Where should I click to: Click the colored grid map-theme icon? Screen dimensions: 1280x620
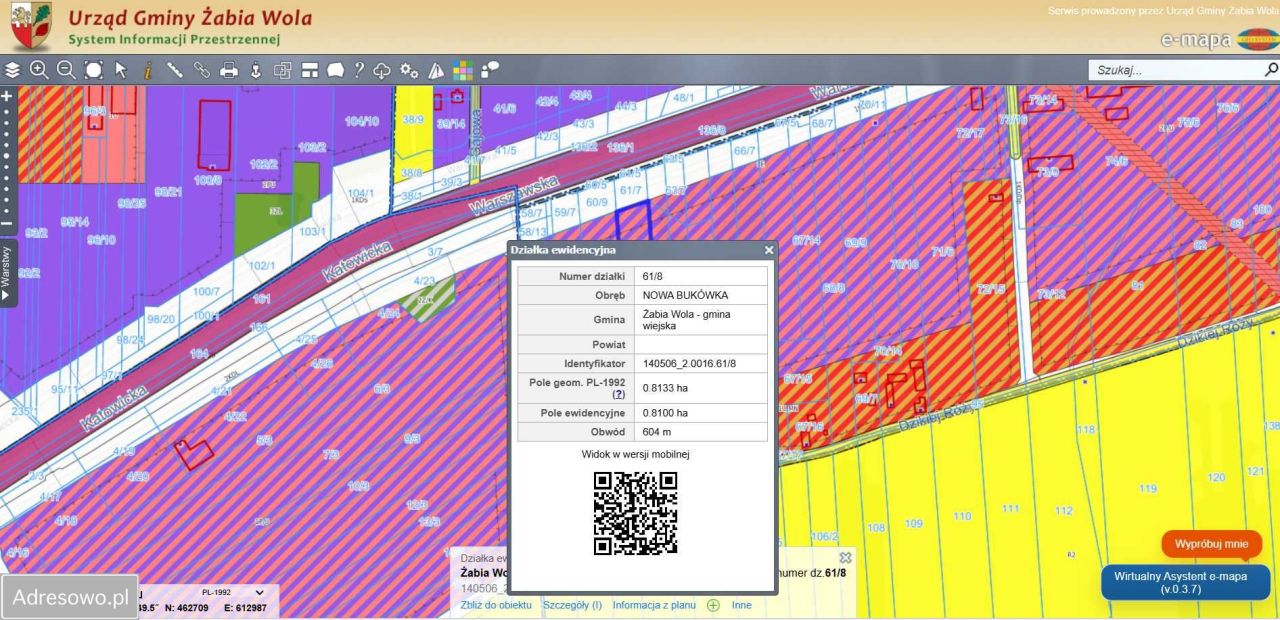tap(463, 70)
